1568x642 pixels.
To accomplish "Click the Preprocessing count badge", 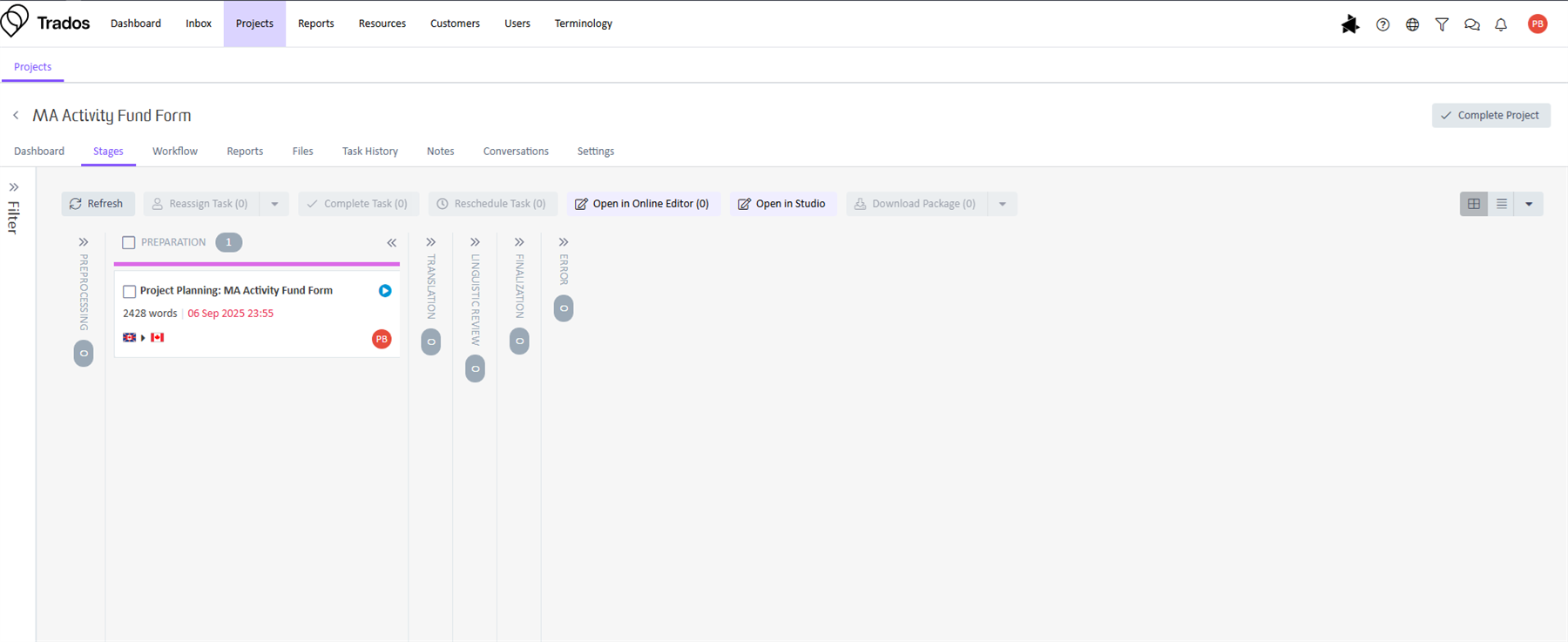I will pyautogui.click(x=84, y=353).
